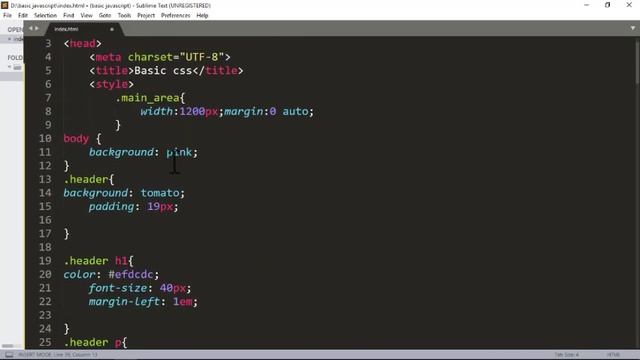Click the '.header' selector on line 13
The image size is (640, 360).
(x=86, y=179)
